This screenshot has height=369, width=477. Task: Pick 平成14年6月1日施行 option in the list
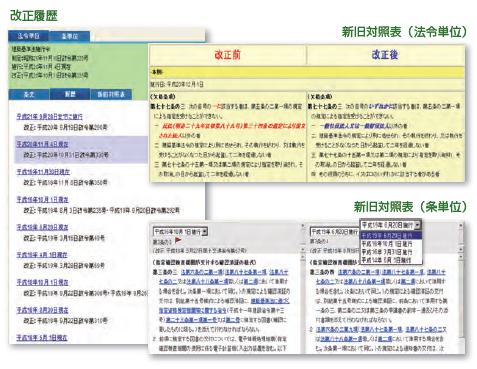[387, 260]
